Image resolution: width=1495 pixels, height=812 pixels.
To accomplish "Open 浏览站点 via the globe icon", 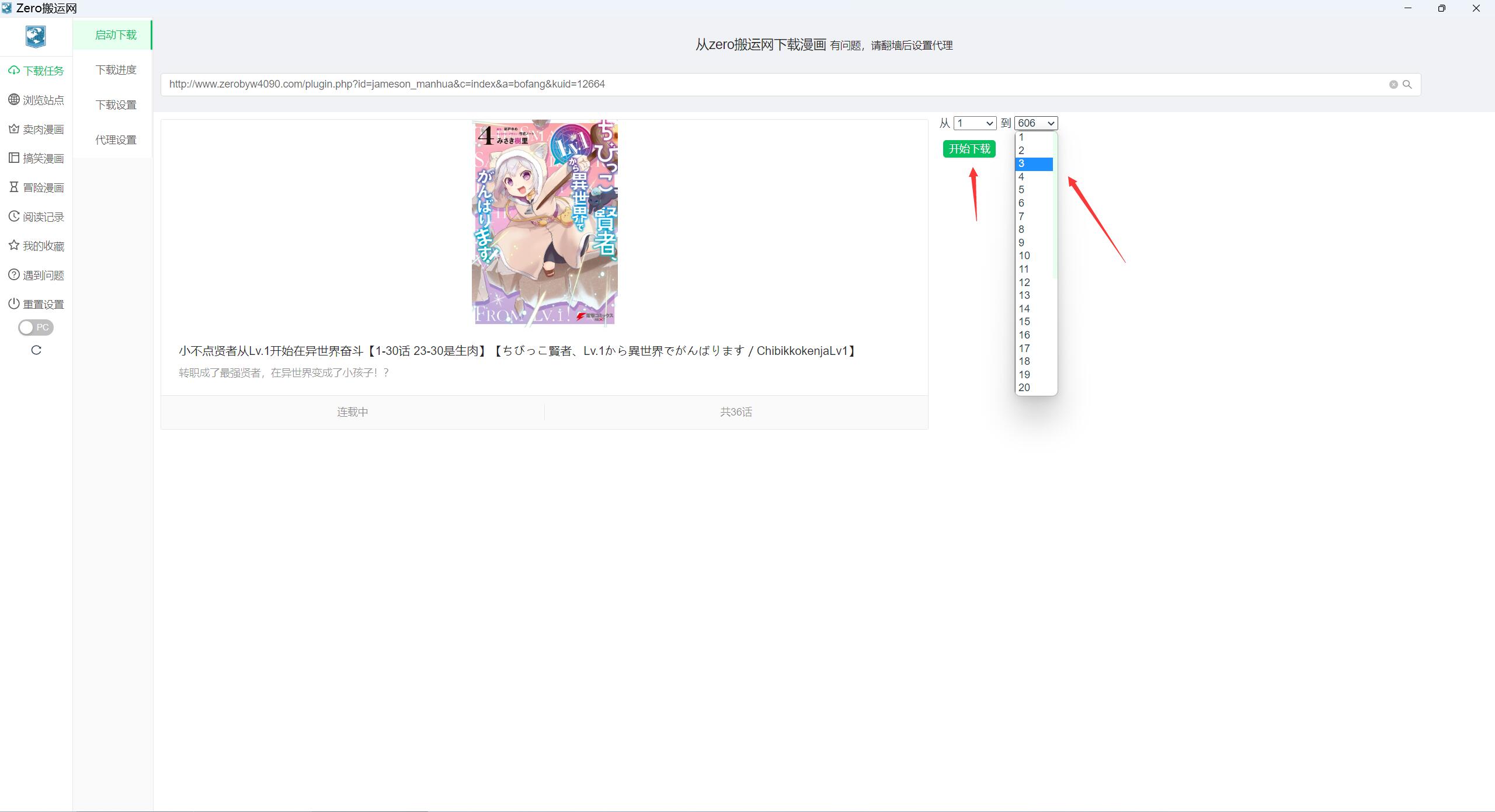I will (x=14, y=100).
